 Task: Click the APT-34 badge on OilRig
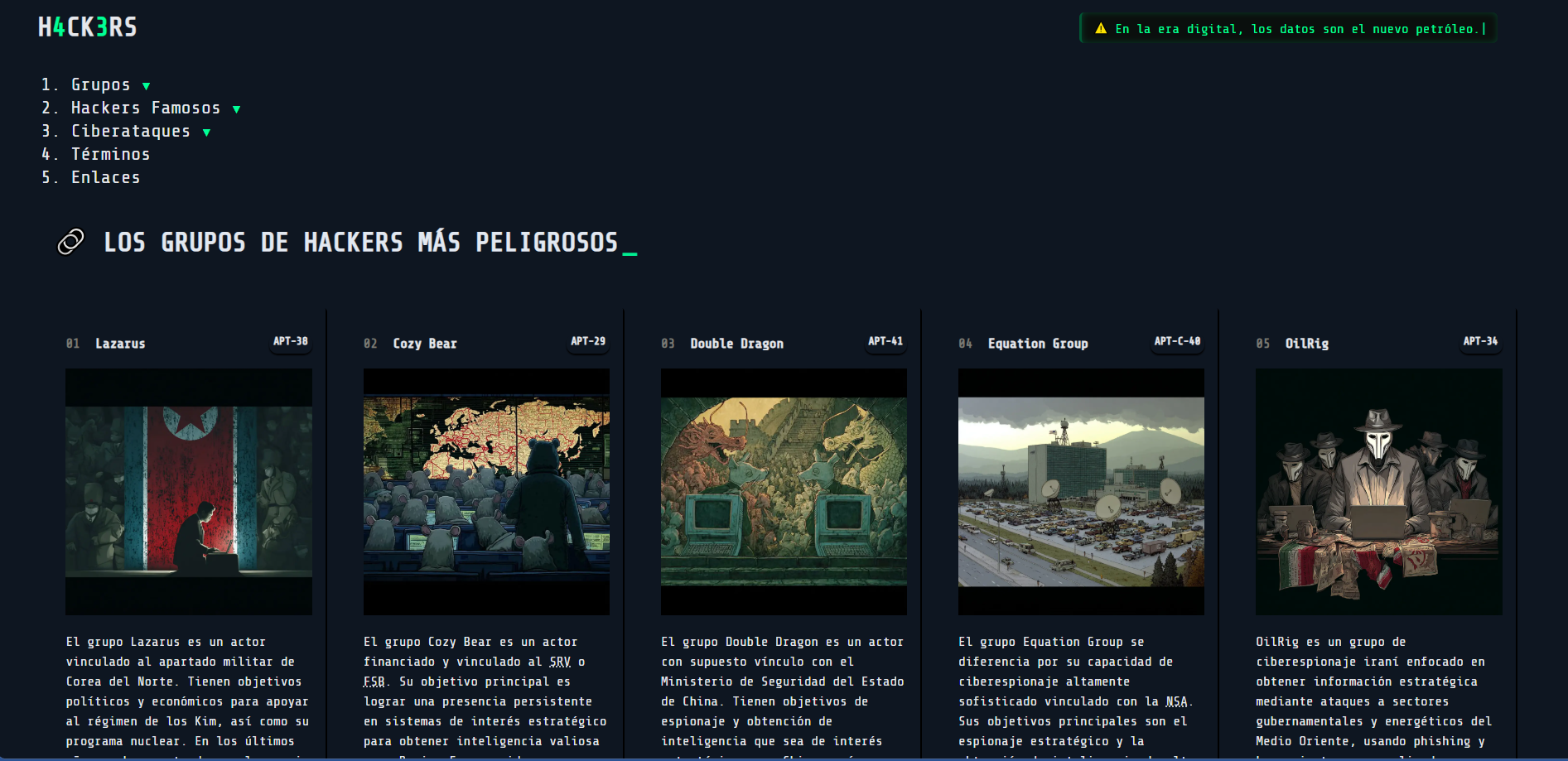[x=1480, y=341]
